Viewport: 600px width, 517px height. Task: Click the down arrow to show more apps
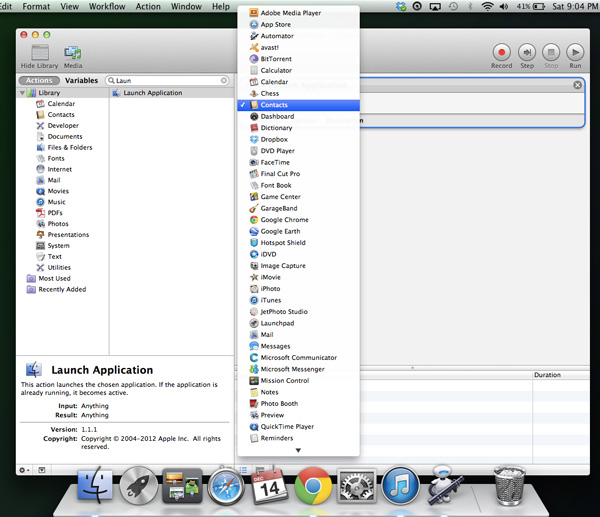(298, 450)
